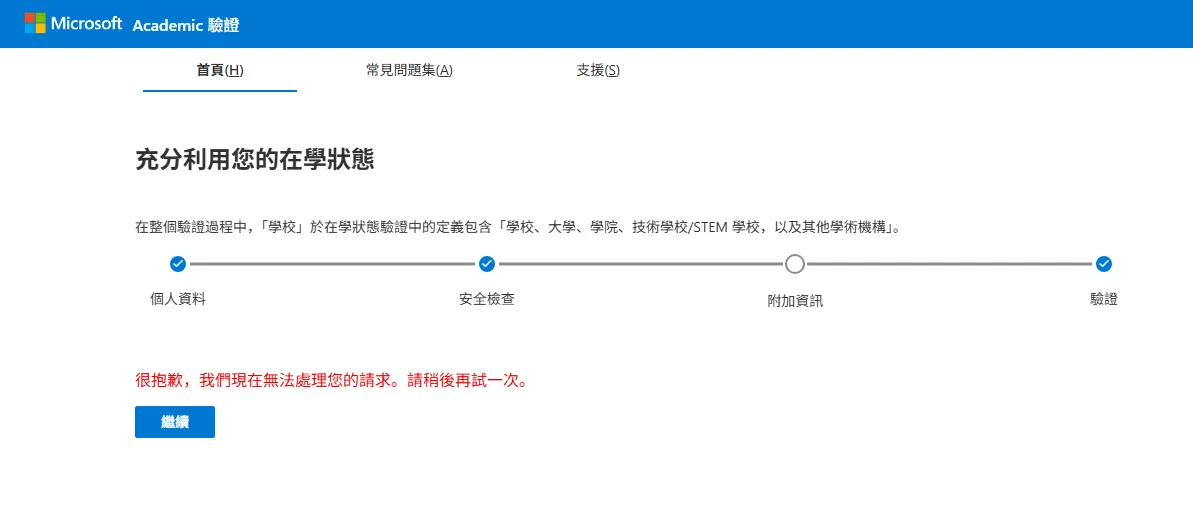Click progress line between 安全檢查 and 附加資訊
Image resolution: width=1193 pixels, height=509 pixels.
[640, 264]
